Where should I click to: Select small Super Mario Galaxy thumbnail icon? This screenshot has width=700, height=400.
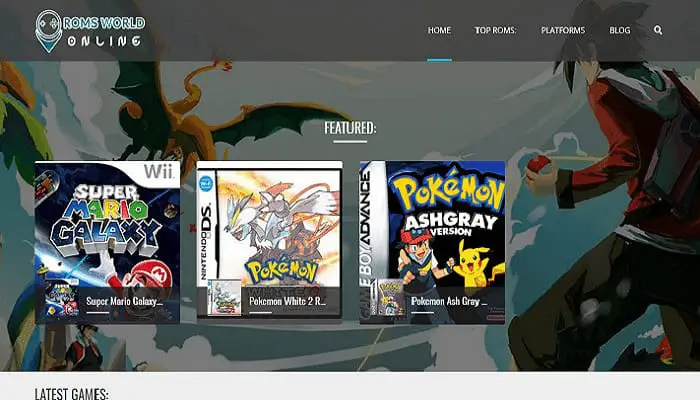(62, 298)
